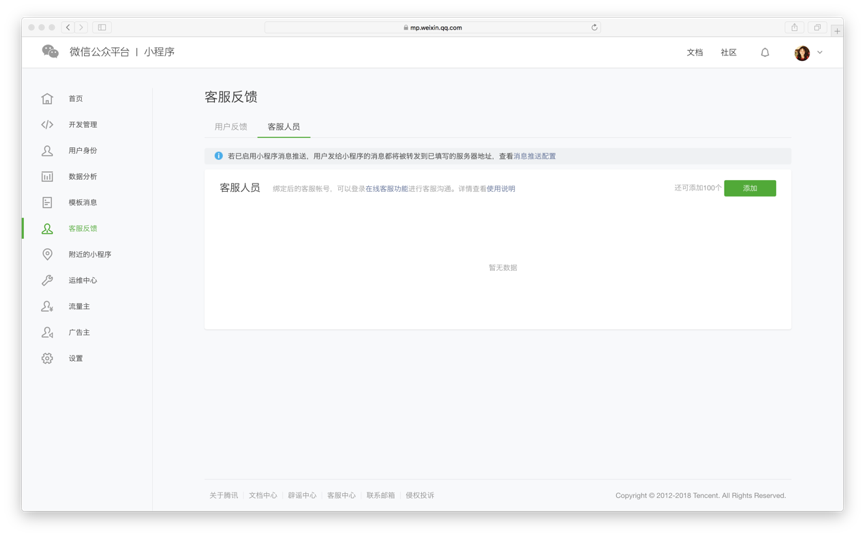The width and height of the screenshot is (864, 535).
Task: Click the 侵权投诉 footer link
Action: pyautogui.click(x=420, y=495)
